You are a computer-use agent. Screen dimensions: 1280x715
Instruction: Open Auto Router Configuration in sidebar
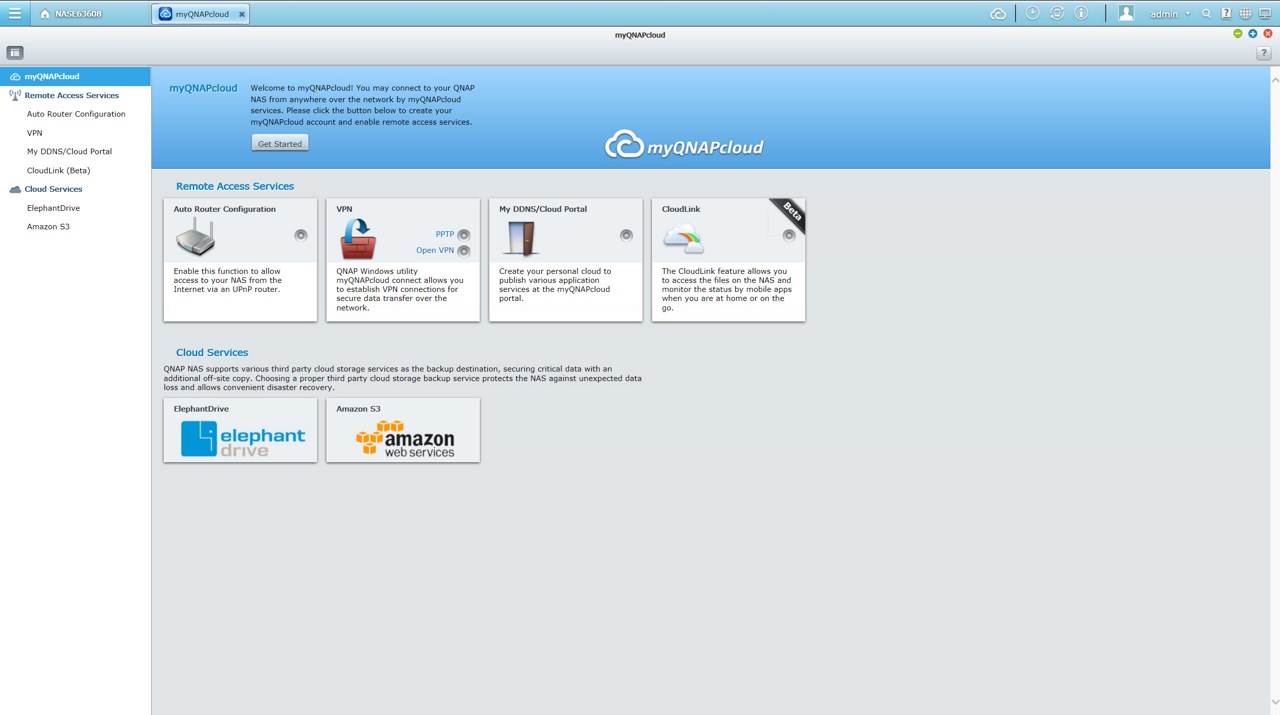click(76, 114)
